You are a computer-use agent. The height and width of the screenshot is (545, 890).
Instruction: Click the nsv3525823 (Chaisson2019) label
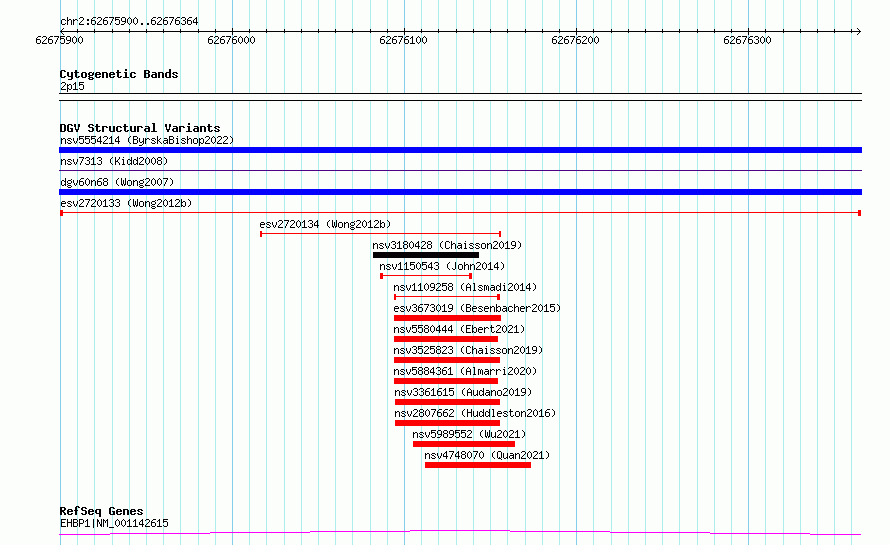click(x=468, y=350)
